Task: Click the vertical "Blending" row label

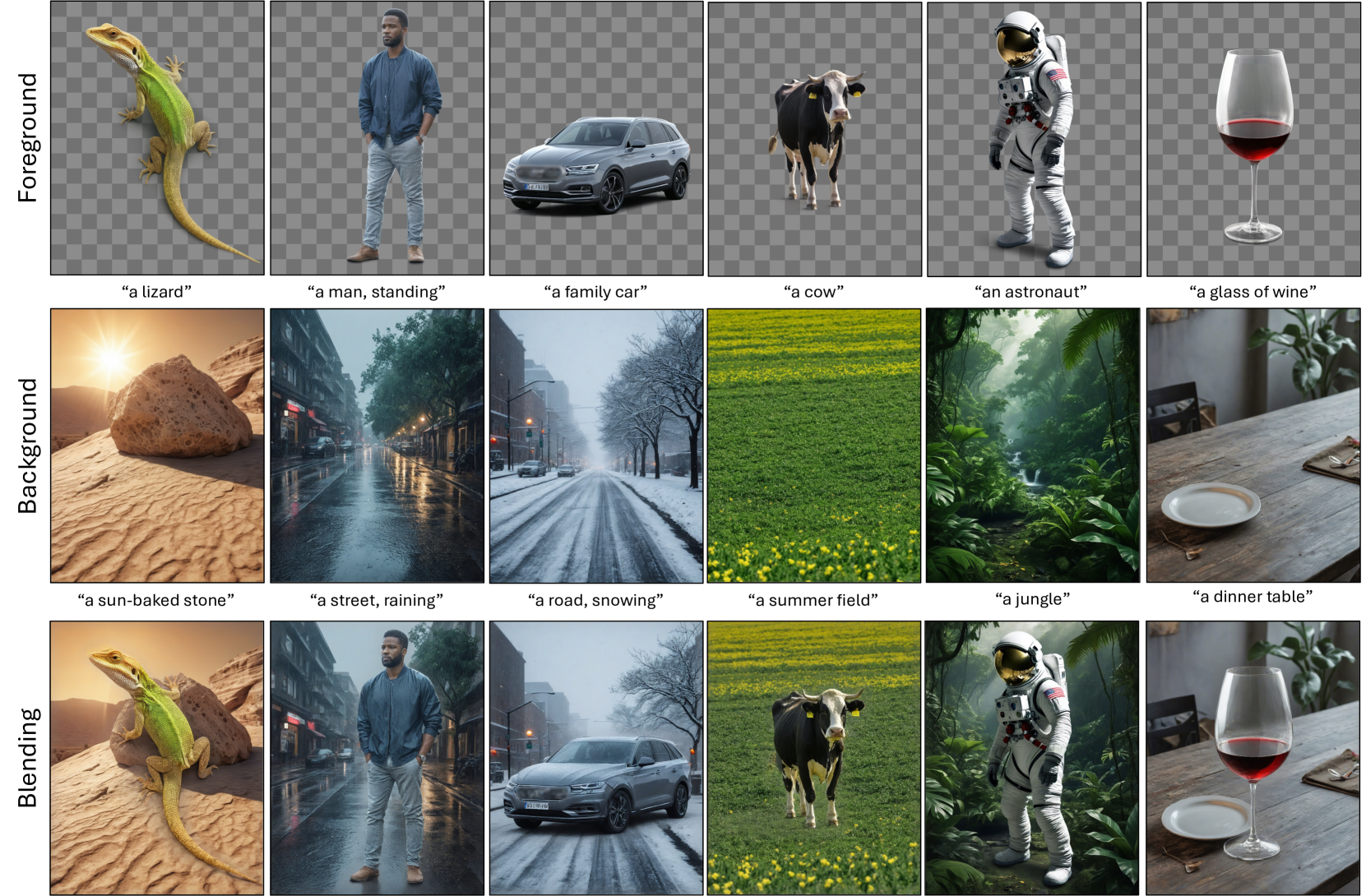Action: [x=28, y=757]
